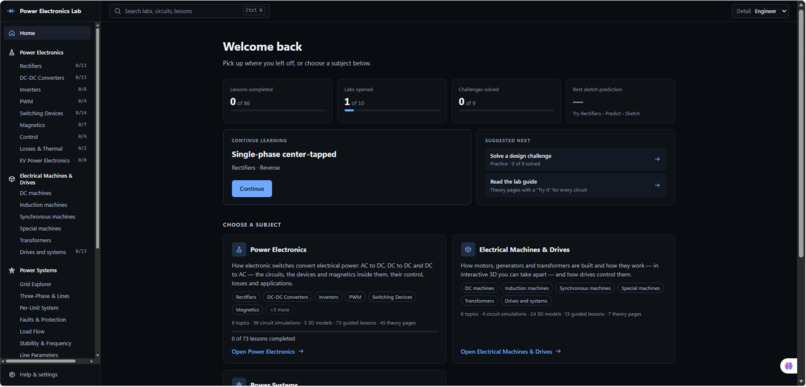Image resolution: width=806 pixels, height=387 pixels.
Task: Click the flask icon on the Power Electronics card
Action: click(239, 249)
